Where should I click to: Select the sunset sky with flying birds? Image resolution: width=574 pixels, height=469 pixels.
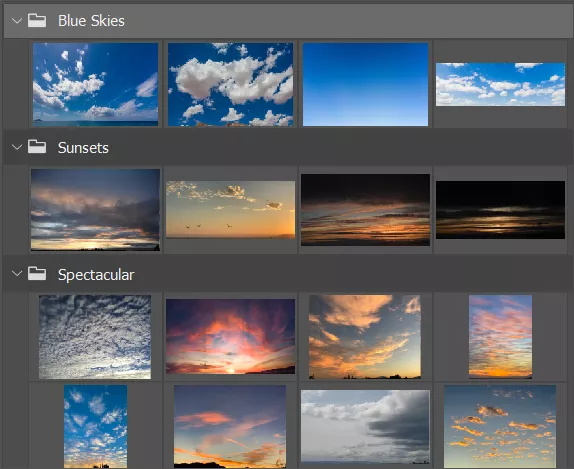click(230, 209)
